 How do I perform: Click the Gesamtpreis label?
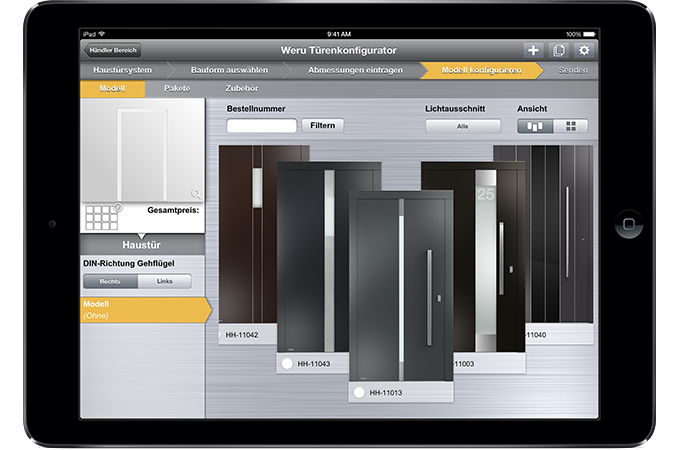point(173,210)
